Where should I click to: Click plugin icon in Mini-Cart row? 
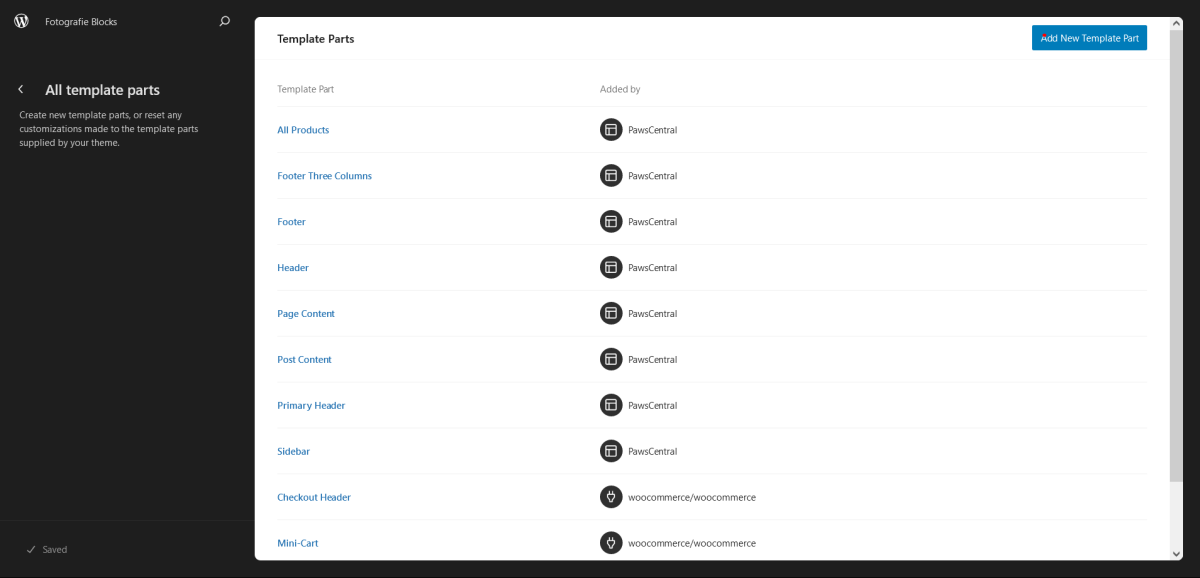point(611,543)
